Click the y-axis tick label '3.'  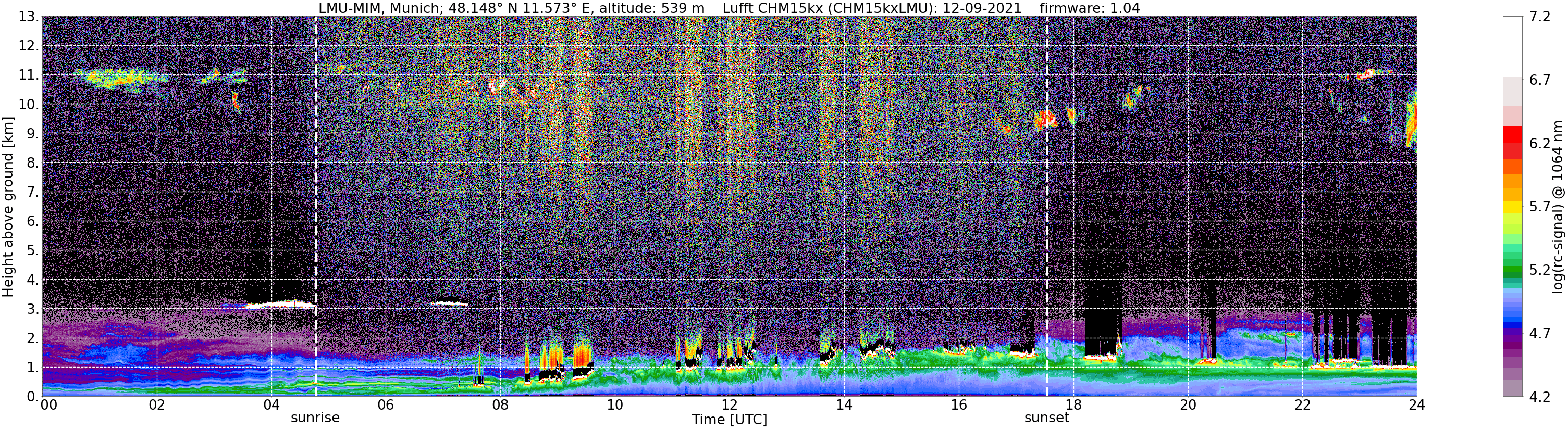coord(32,309)
